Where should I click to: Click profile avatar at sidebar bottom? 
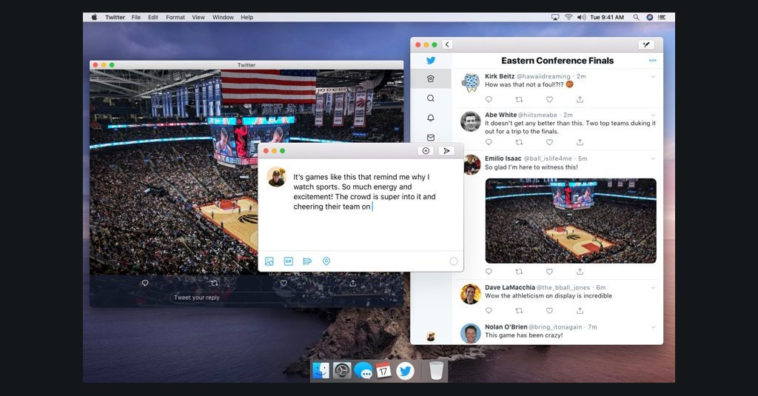point(431,337)
